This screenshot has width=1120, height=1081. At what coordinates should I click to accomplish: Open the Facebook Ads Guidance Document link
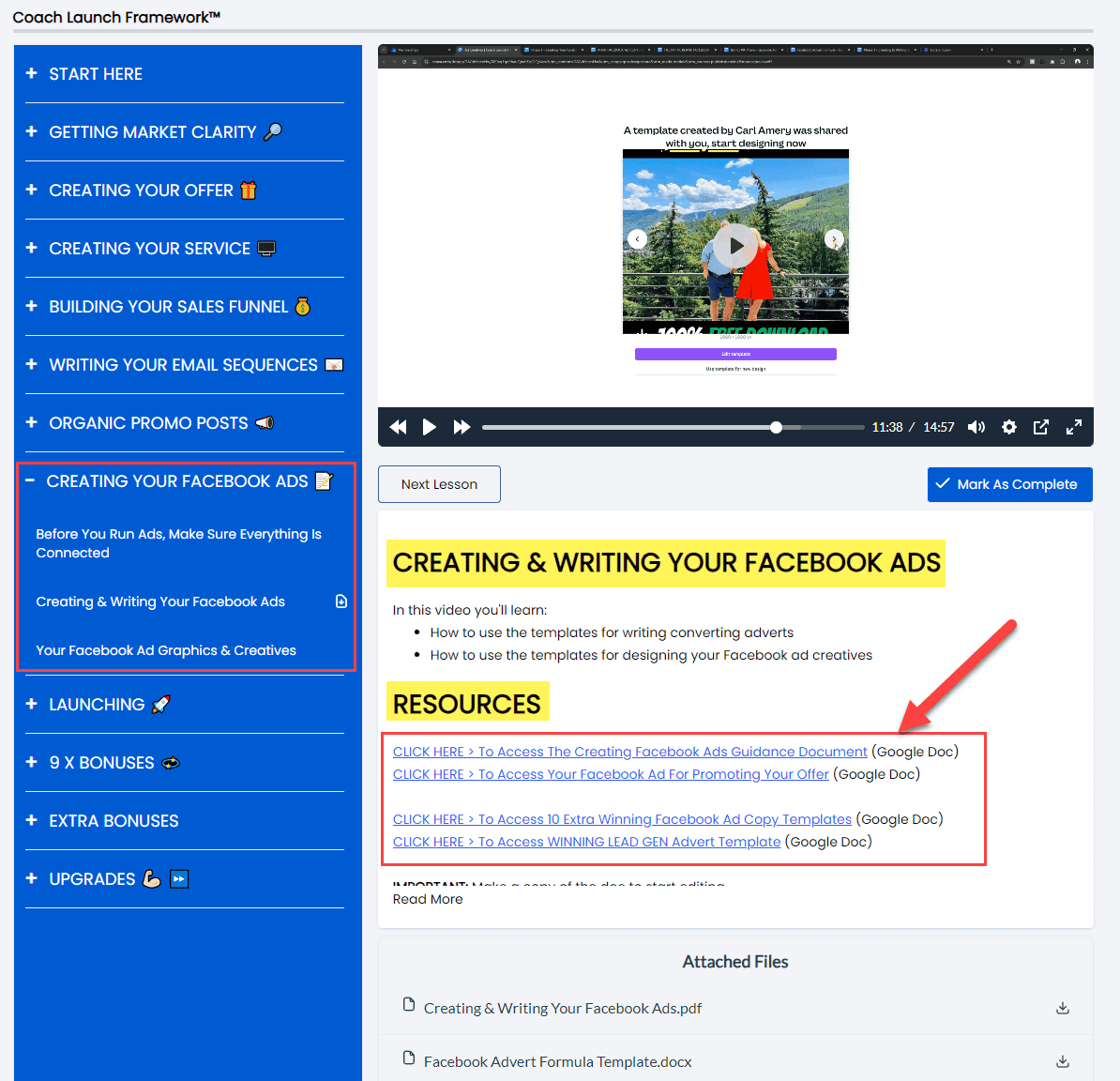(629, 751)
